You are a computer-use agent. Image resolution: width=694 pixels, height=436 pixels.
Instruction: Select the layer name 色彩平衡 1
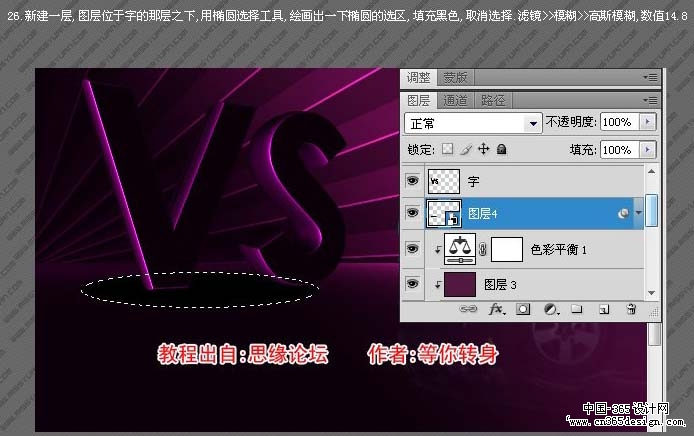point(559,250)
